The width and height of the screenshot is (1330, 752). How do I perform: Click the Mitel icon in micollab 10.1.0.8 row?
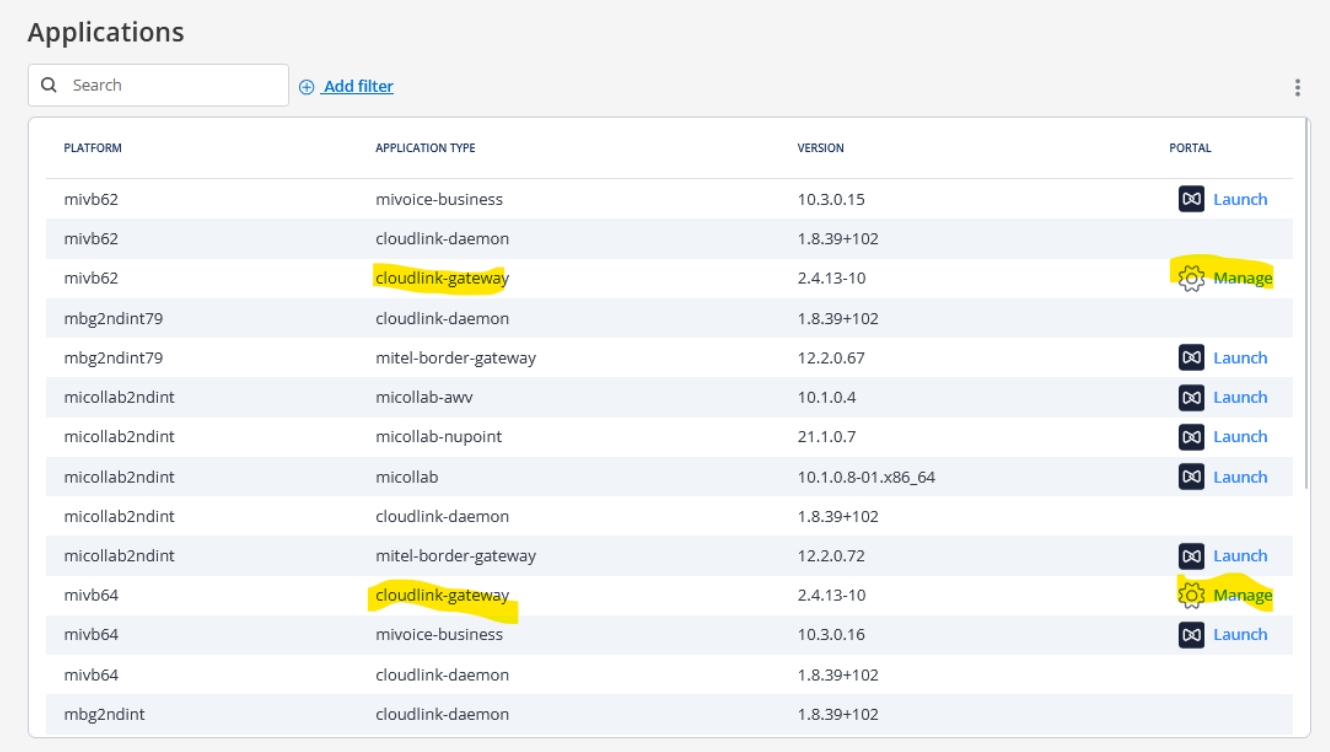coord(1191,476)
